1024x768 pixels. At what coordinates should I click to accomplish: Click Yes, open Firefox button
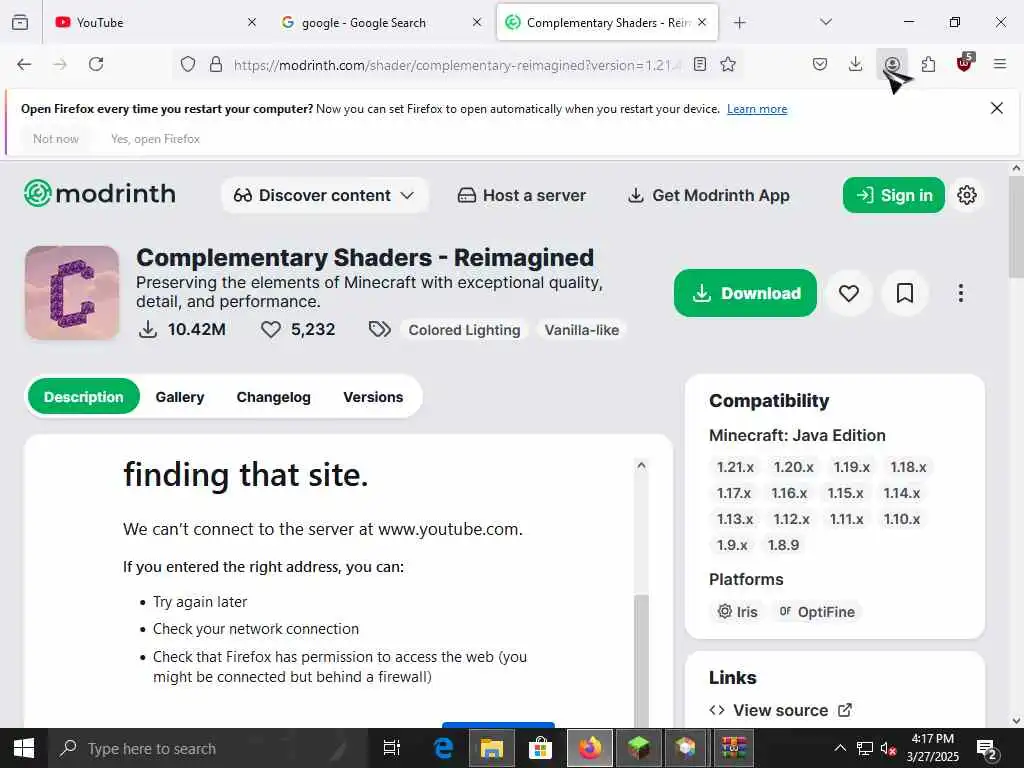(x=155, y=138)
